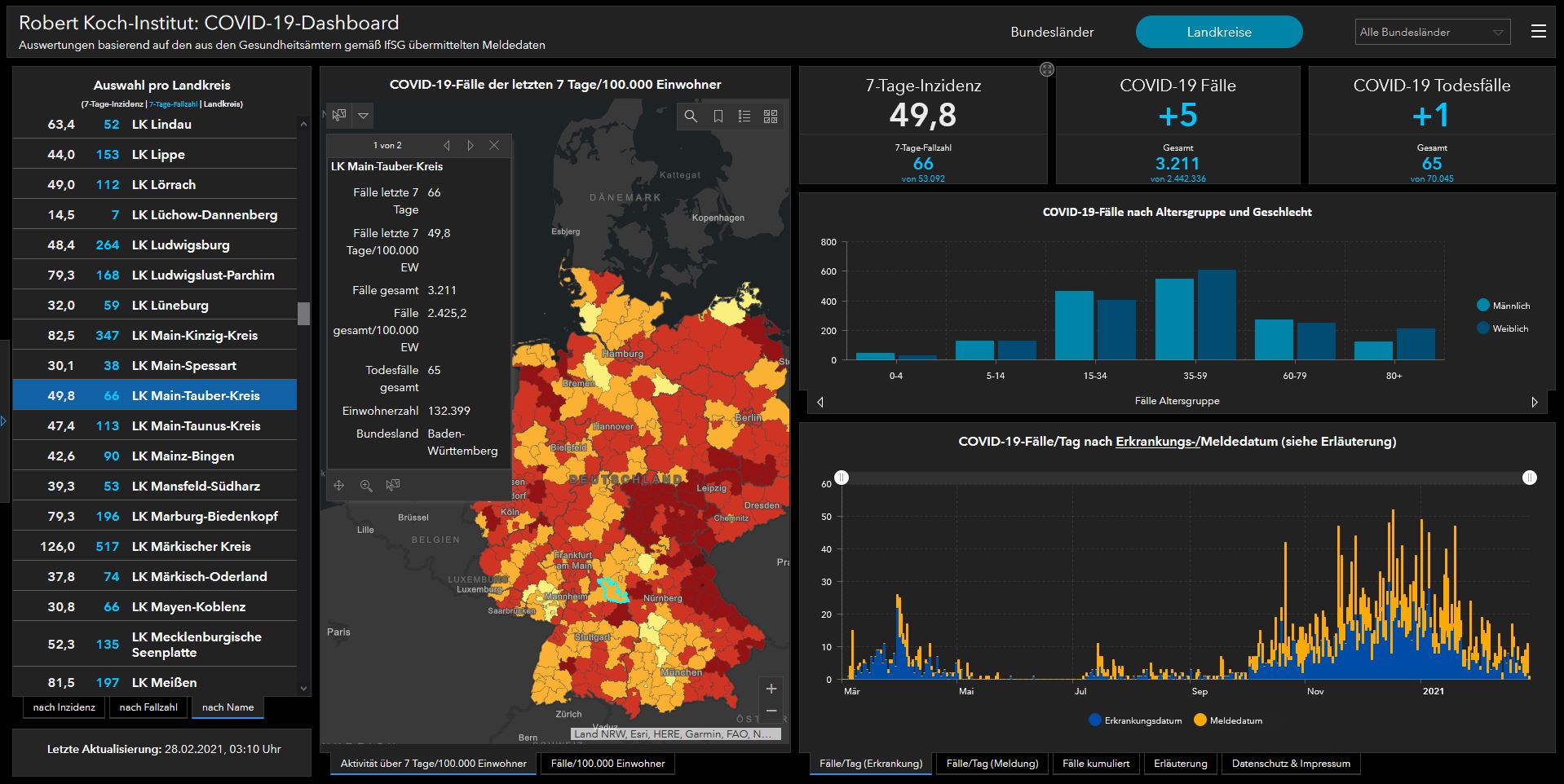Click the map bookmarks icon
Screen dimensions: 1564x784
(718, 117)
